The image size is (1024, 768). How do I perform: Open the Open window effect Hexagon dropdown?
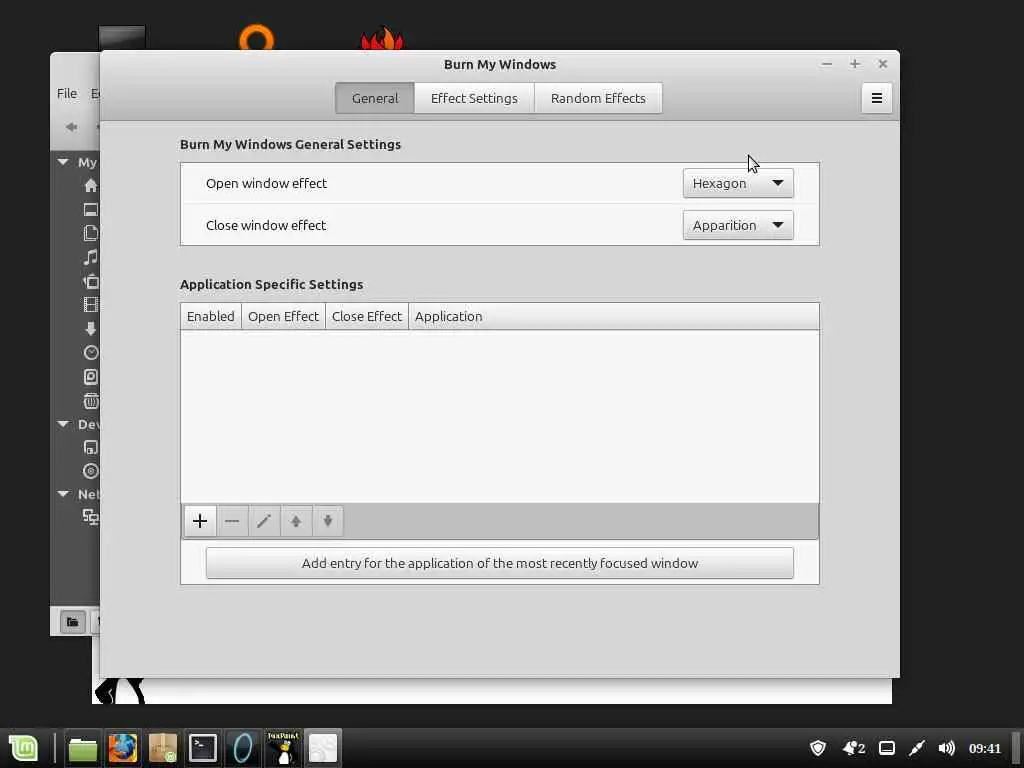pyautogui.click(x=738, y=184)
